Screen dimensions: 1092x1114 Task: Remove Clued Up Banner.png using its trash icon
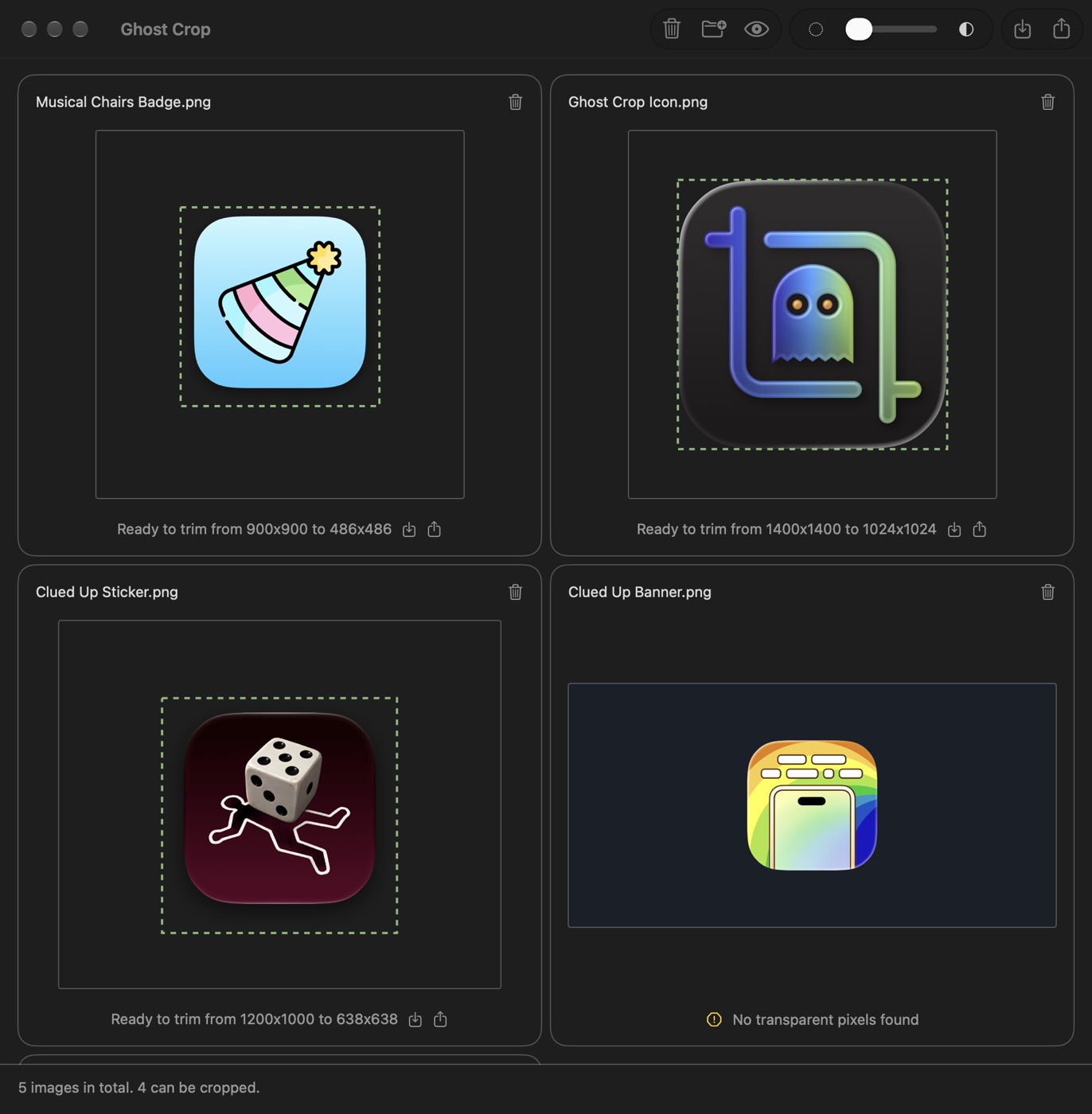1048,592
